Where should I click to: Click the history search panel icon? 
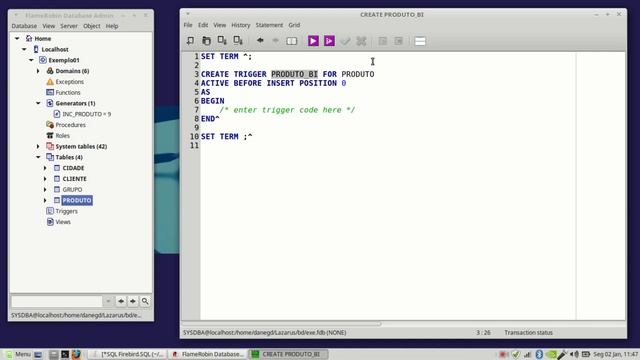coord(291,41)
